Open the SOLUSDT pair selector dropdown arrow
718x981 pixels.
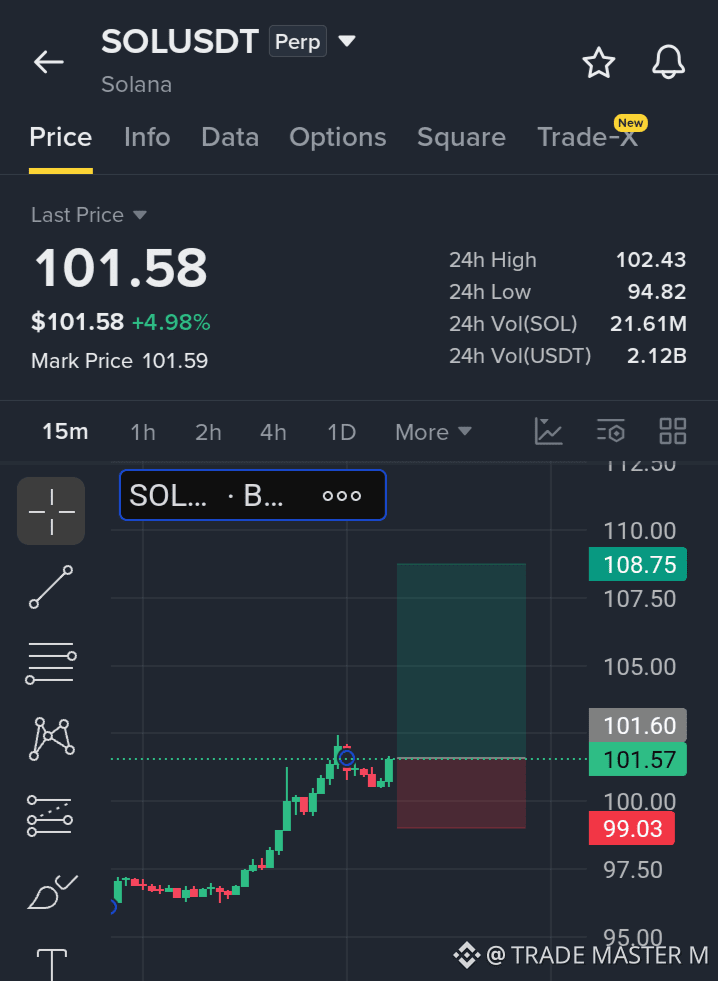point(346,41)
